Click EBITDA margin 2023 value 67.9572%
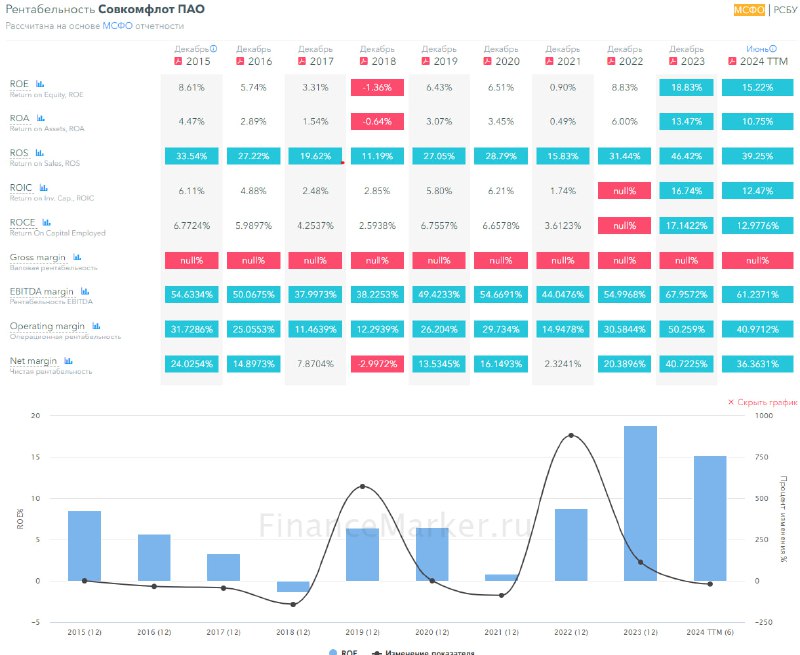This screenshot has height=655, width=800. coord(686,294)
